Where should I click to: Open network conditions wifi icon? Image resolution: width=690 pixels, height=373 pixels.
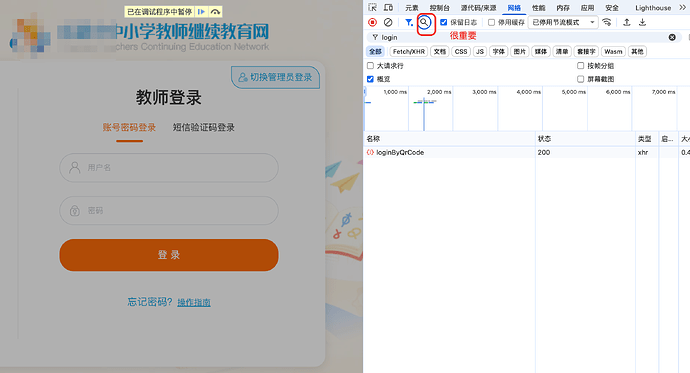(x=607, y=22)
